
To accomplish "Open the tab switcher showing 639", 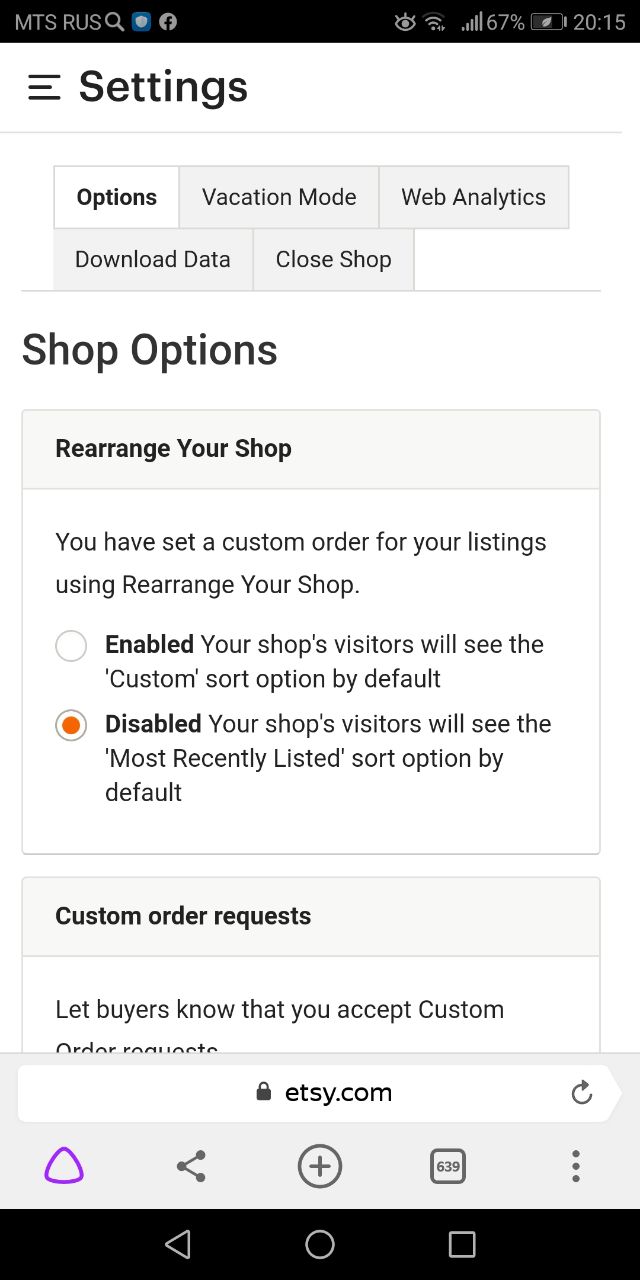I will pyautogui.click(x=448, y=1166).
